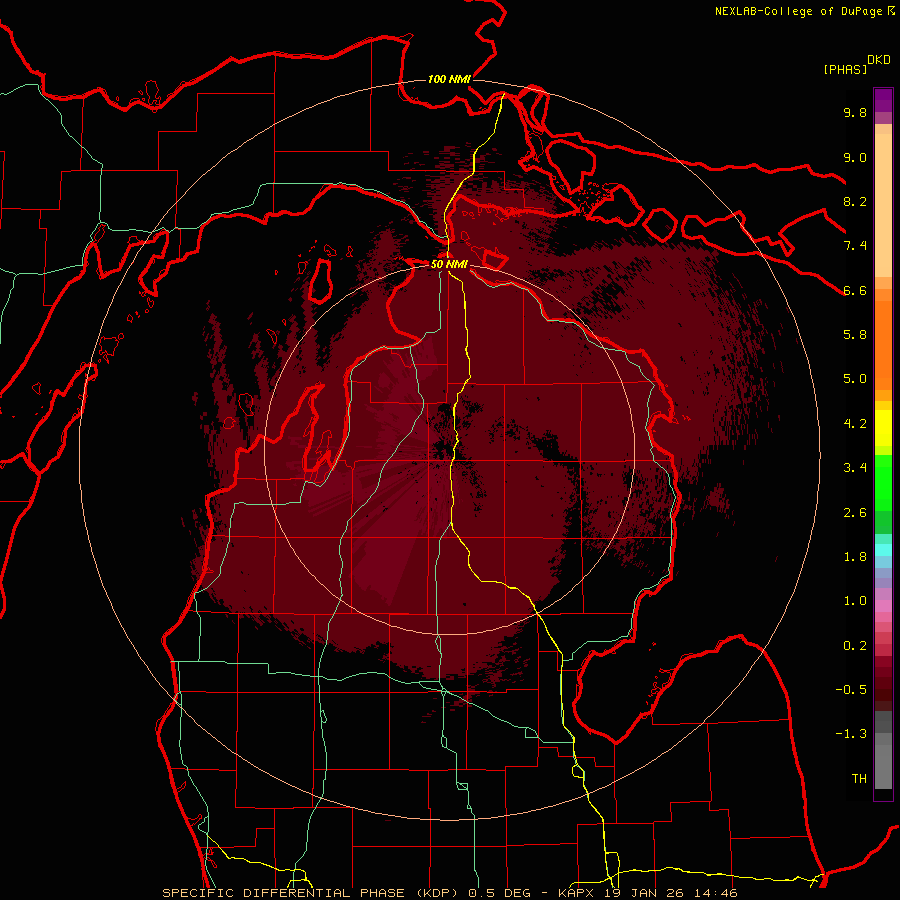Click the 6.6 value label on legend
900x900 pixels.
pyautogui.click(x=855, y=290)
